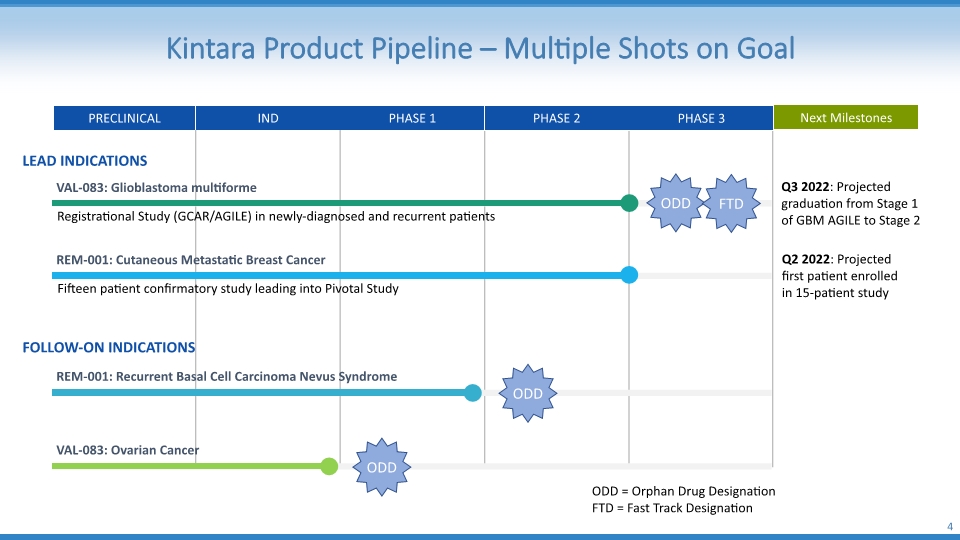Click the slide page number 4

point(950,527)
